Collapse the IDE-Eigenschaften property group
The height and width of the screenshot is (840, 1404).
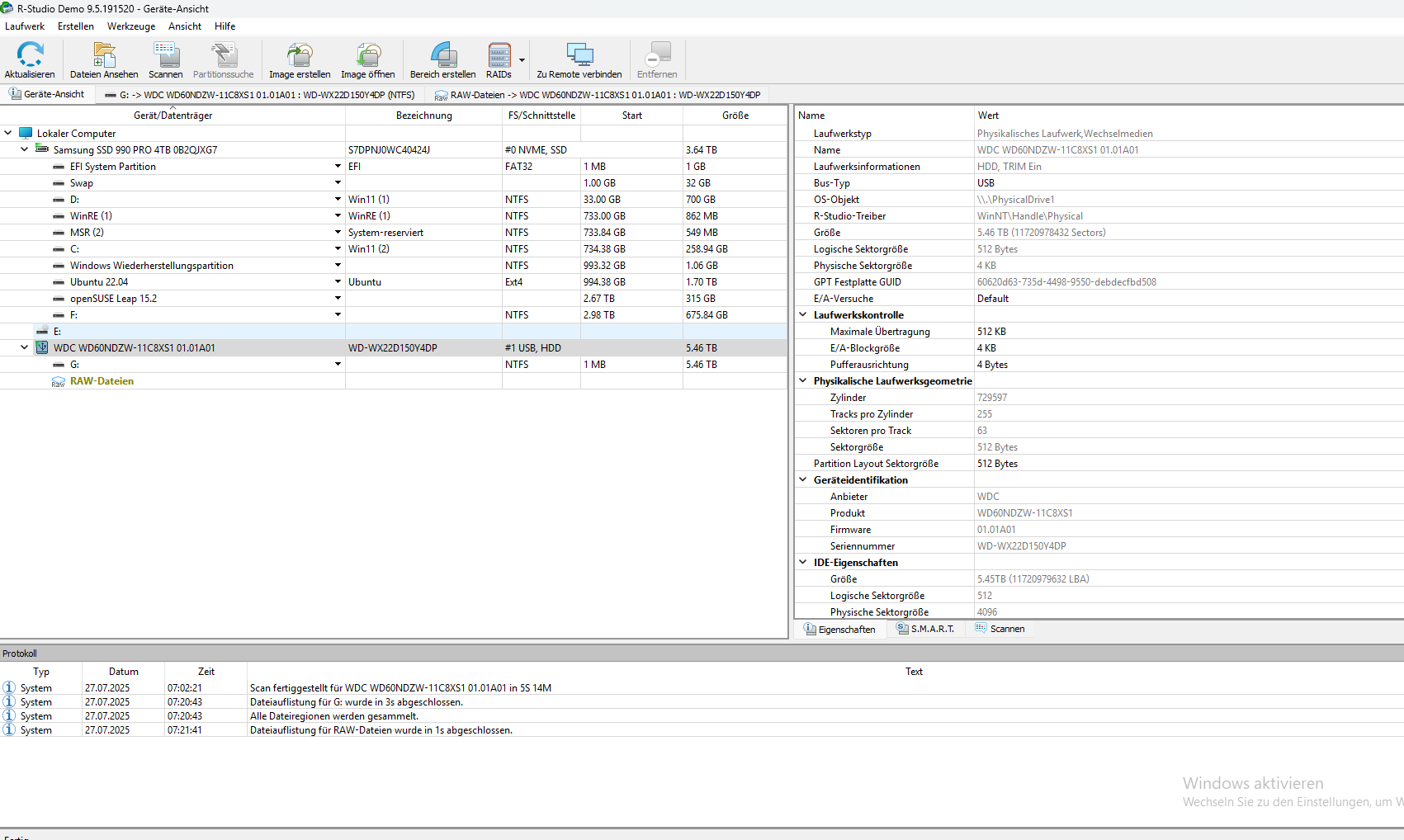click(x=803, y=562)
